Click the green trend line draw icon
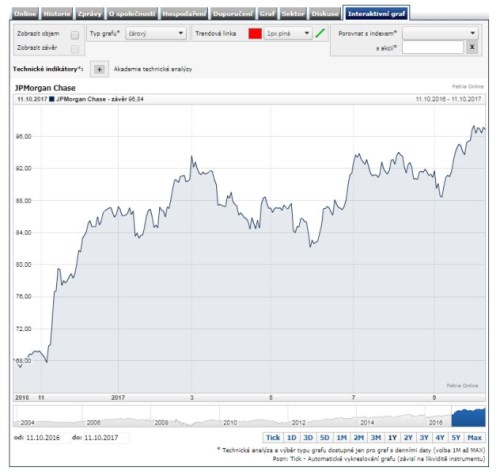 [320, 33]
